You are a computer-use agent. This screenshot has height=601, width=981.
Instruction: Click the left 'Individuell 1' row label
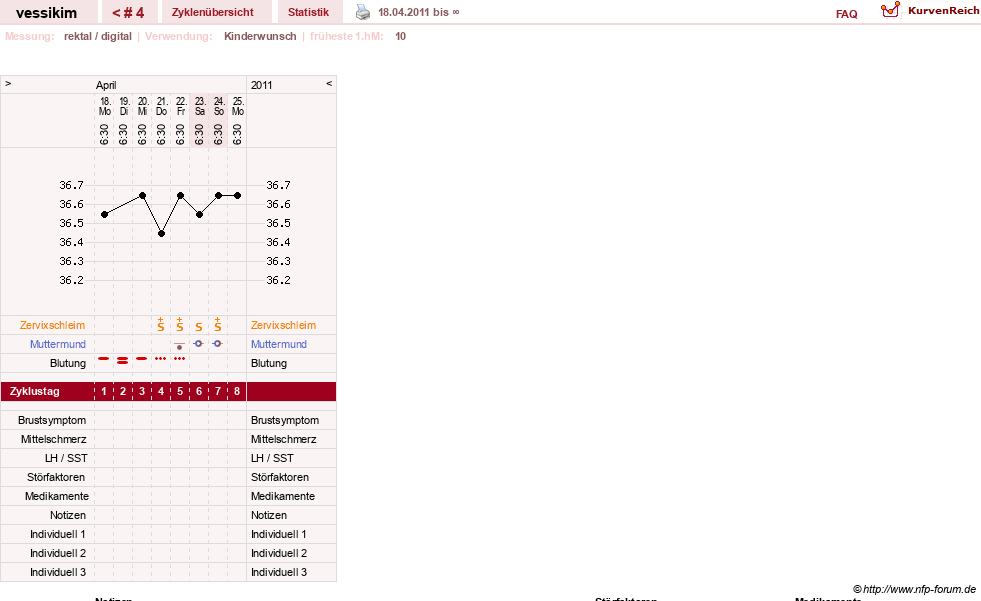[x=58, y=534]
